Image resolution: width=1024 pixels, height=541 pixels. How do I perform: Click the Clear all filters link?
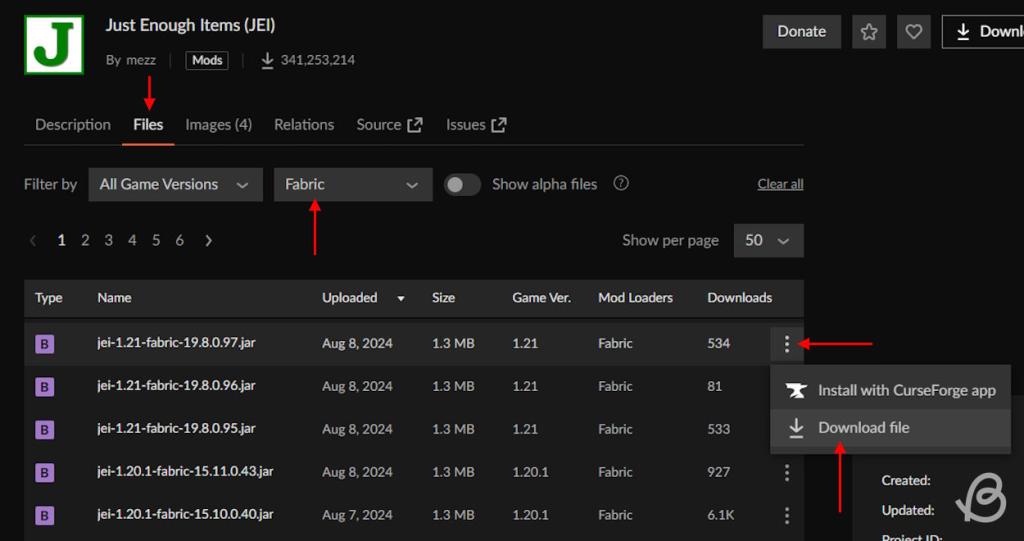coord(780,184)
